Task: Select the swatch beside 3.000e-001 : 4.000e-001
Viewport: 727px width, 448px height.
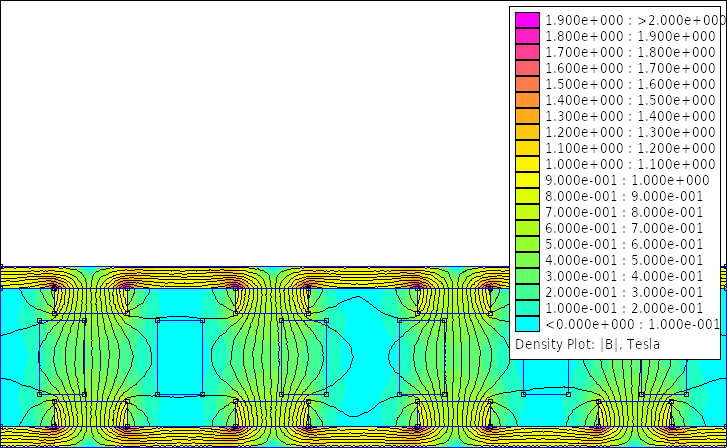Action: [527, 276]
